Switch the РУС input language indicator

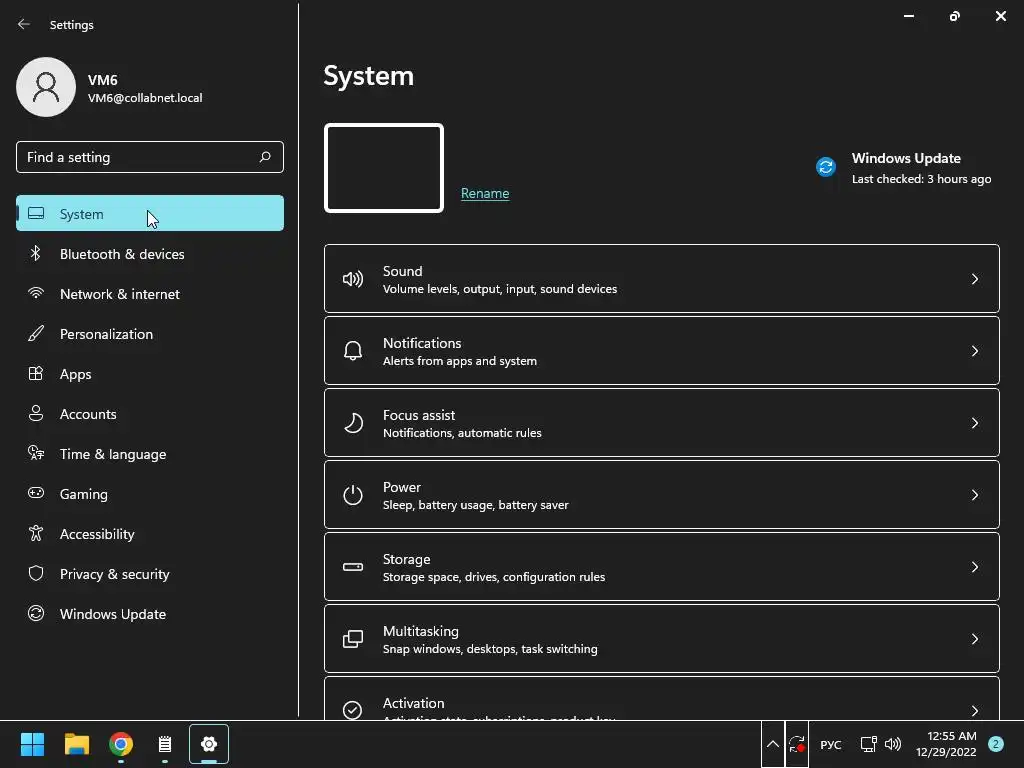(x=831, y=744)
